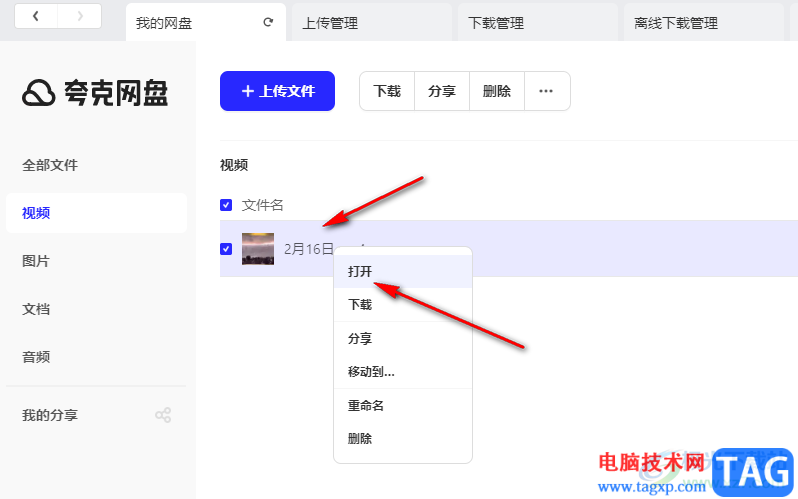Go forward with the right arrow button
This screenshot has width=798, height=499.
pyautogui.click(x=80, y=16)
